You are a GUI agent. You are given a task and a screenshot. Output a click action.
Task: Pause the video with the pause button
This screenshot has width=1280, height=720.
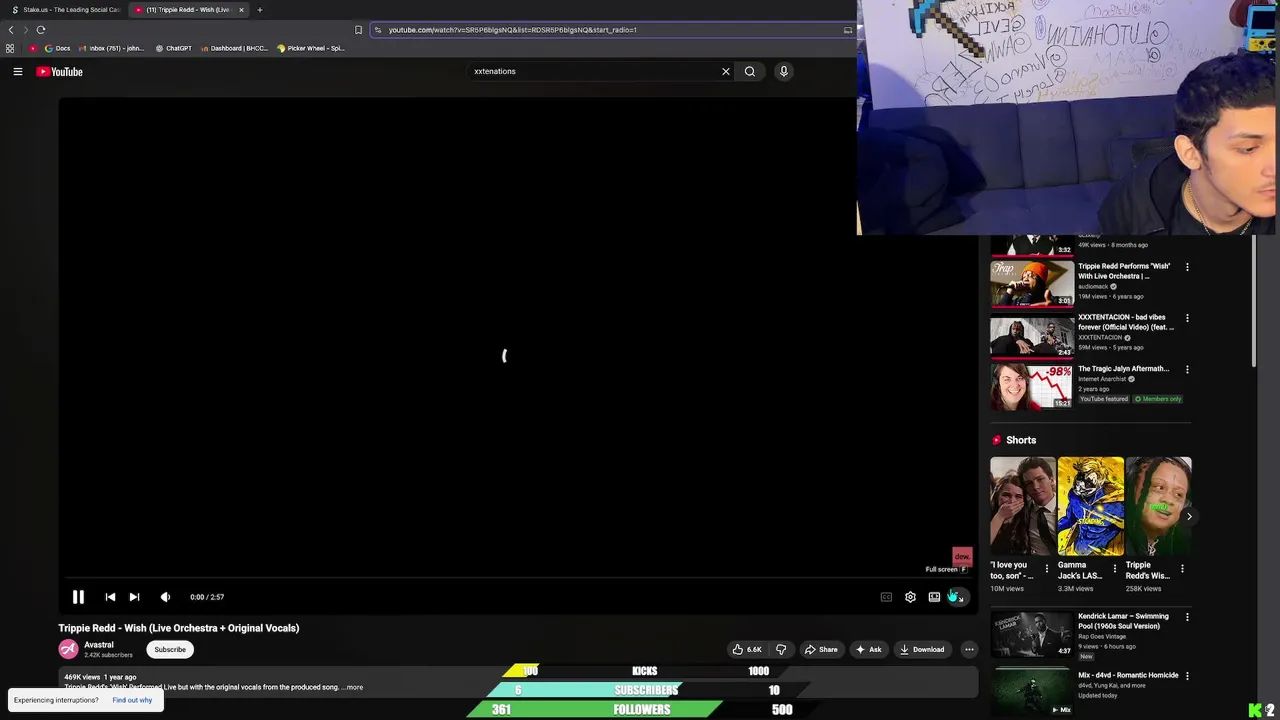(78, 597)
